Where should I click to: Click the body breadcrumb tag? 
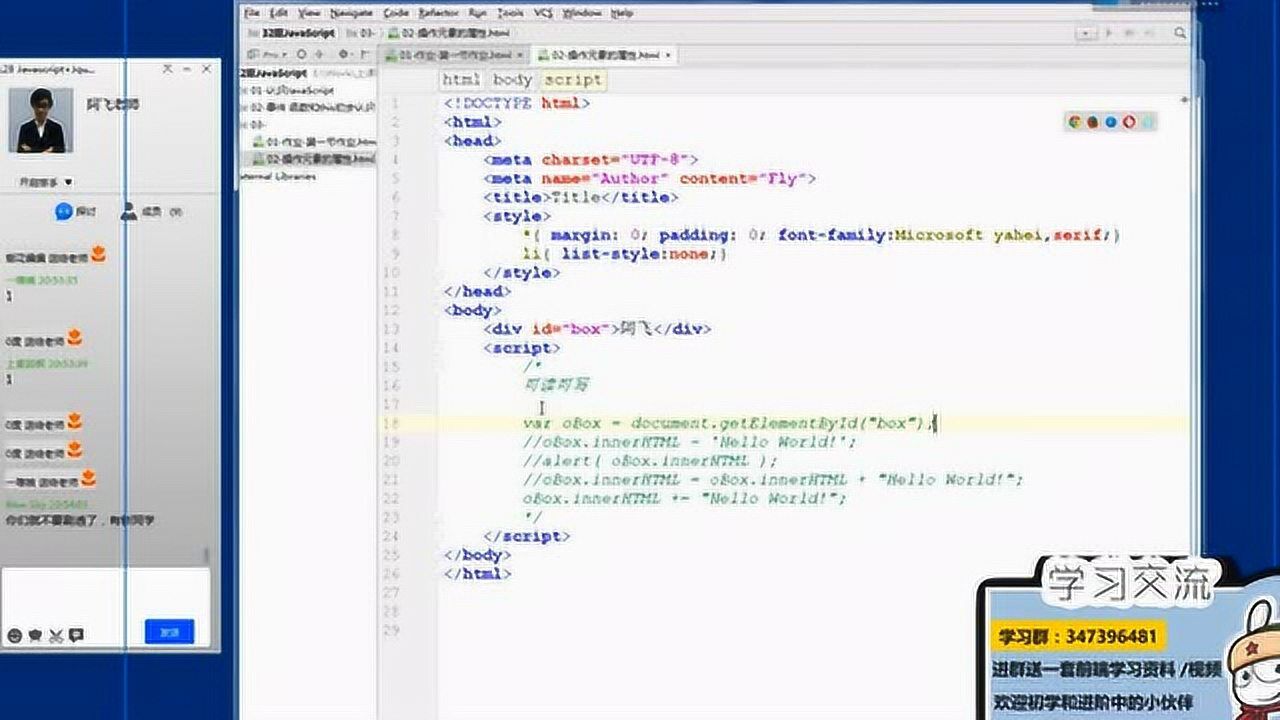coord(512,79)
